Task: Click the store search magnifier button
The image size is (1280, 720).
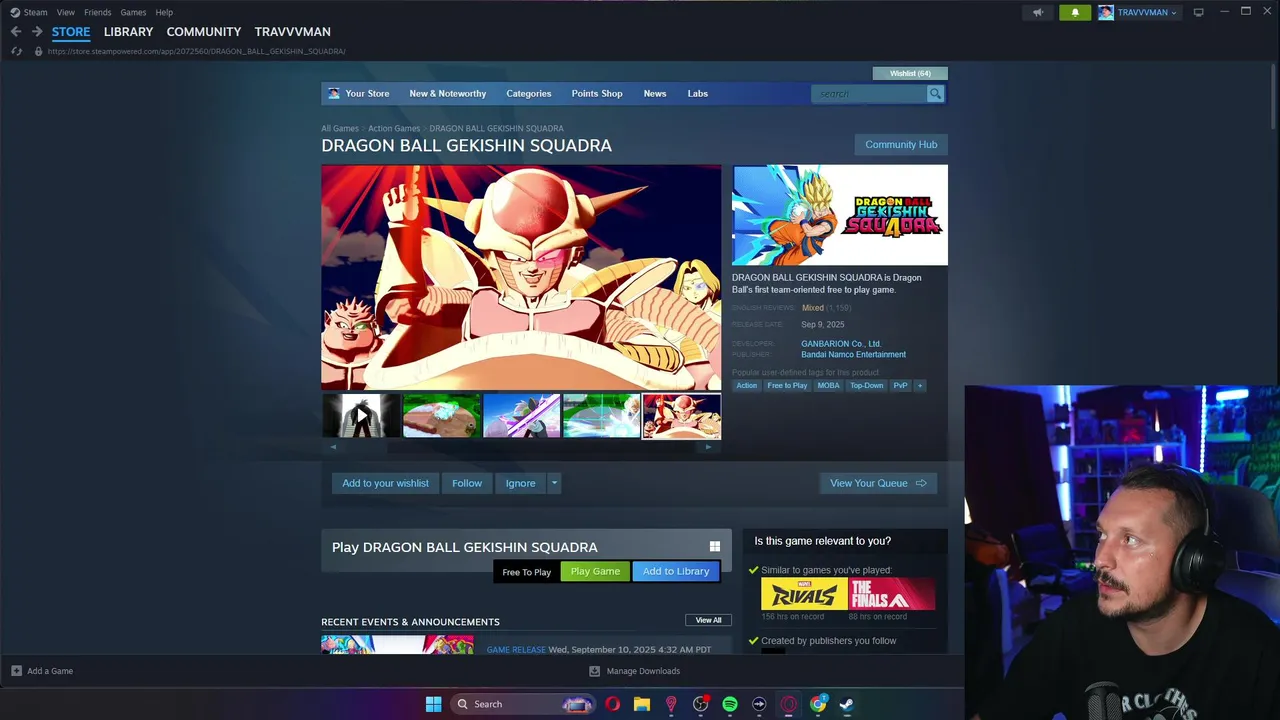Action: [935, 94]
